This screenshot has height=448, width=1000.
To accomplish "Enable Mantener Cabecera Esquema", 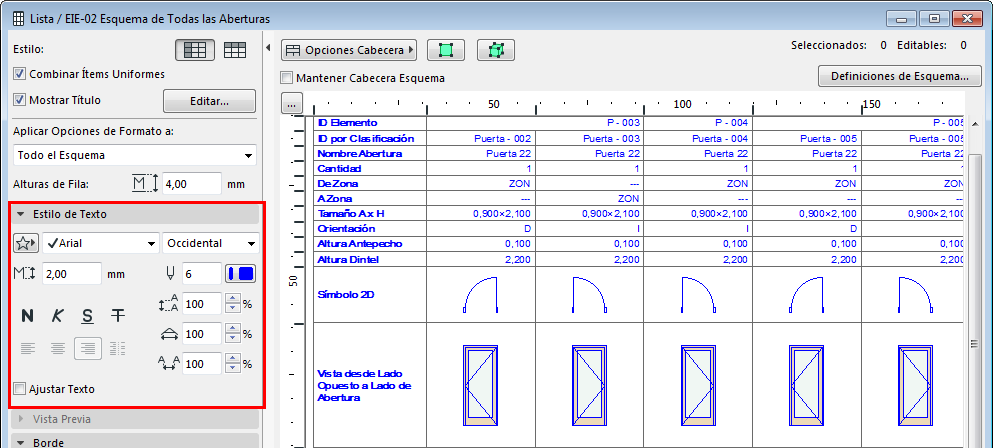I will [288, 78].
